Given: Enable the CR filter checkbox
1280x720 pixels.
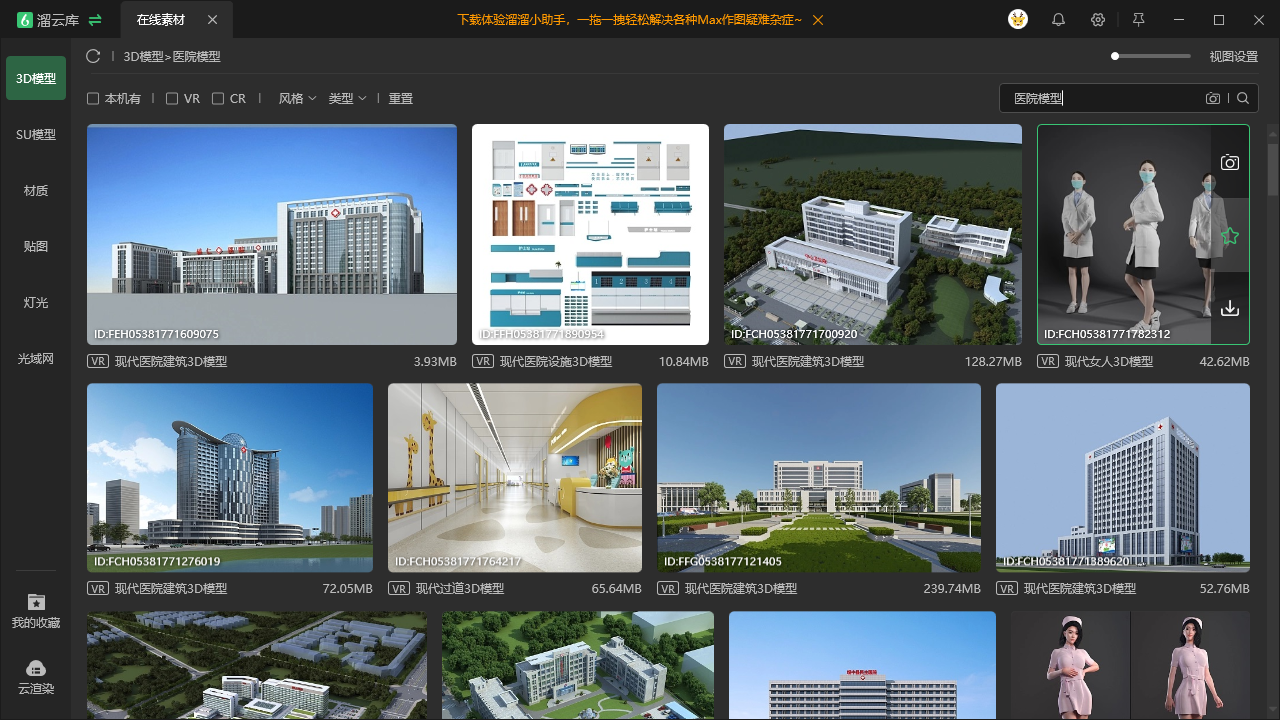Looking at the screenshot, I should pos(218,99).
